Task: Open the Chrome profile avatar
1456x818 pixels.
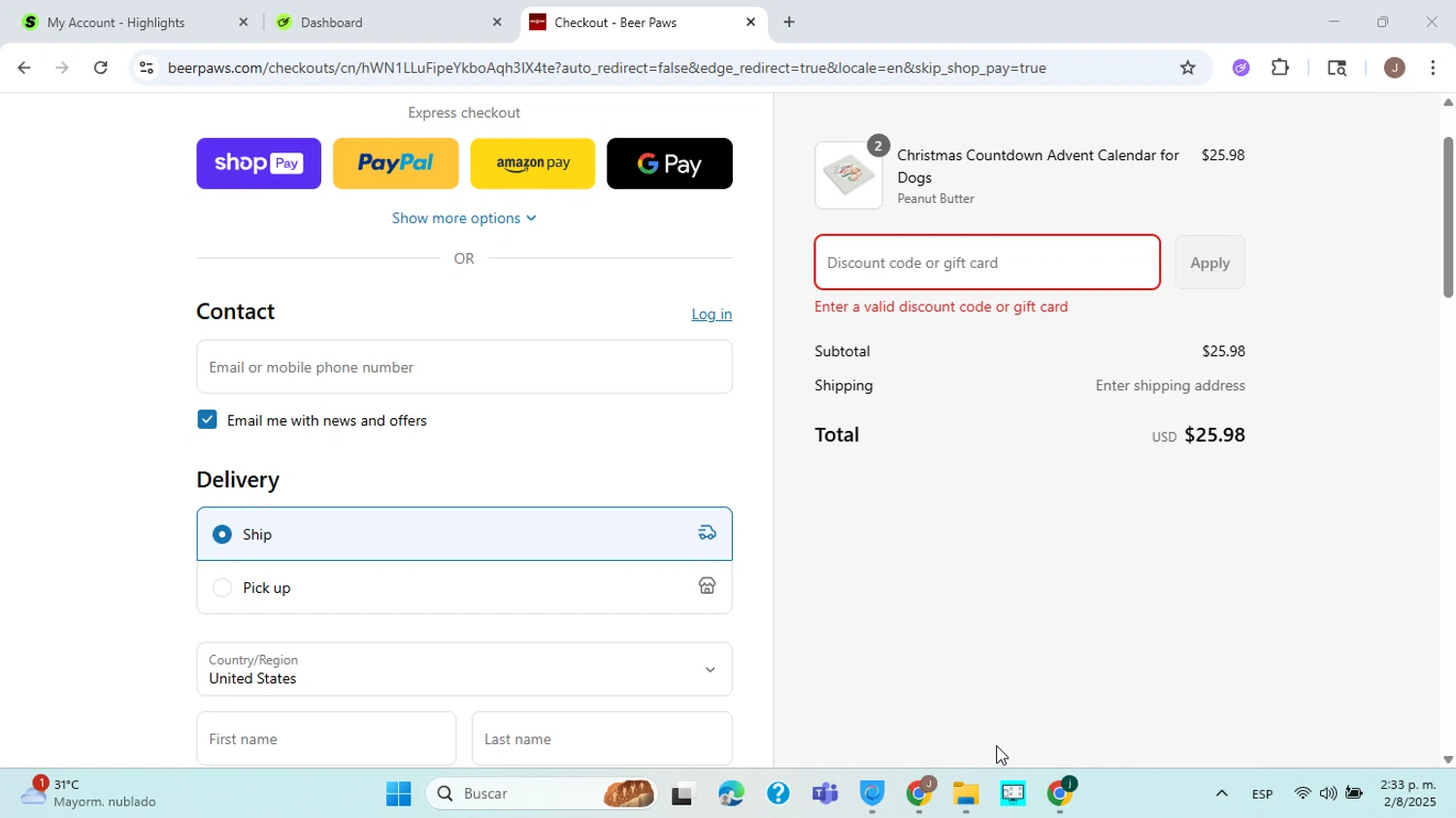Action: 1395,68
